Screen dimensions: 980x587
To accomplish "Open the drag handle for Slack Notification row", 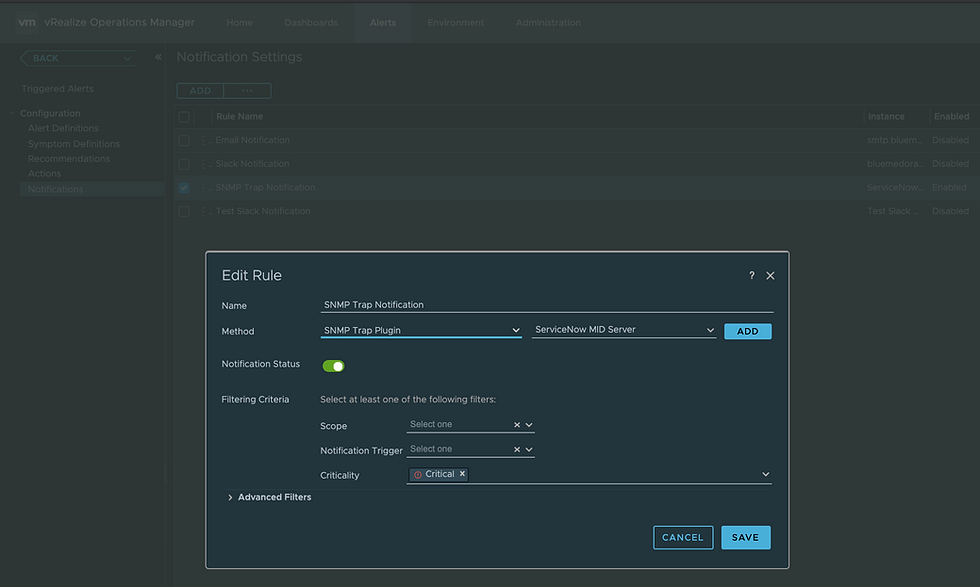I will click(203, 164).
